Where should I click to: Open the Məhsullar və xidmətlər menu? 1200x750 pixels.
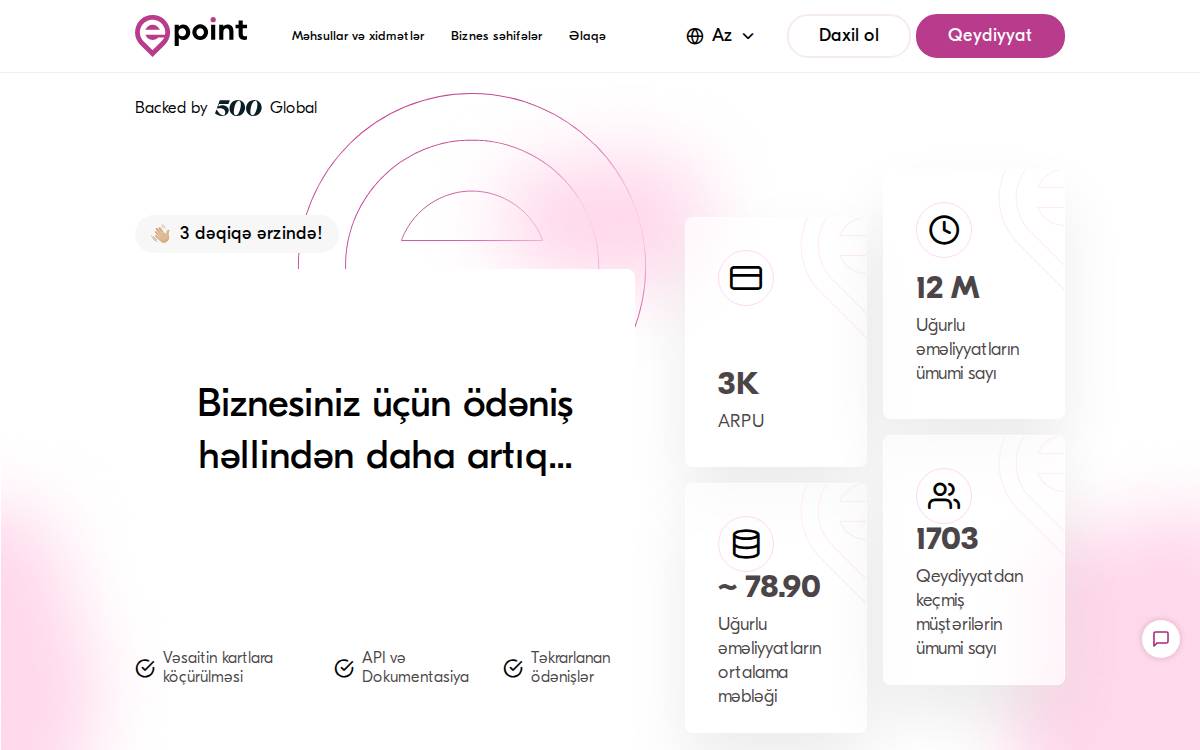point(358,36)
